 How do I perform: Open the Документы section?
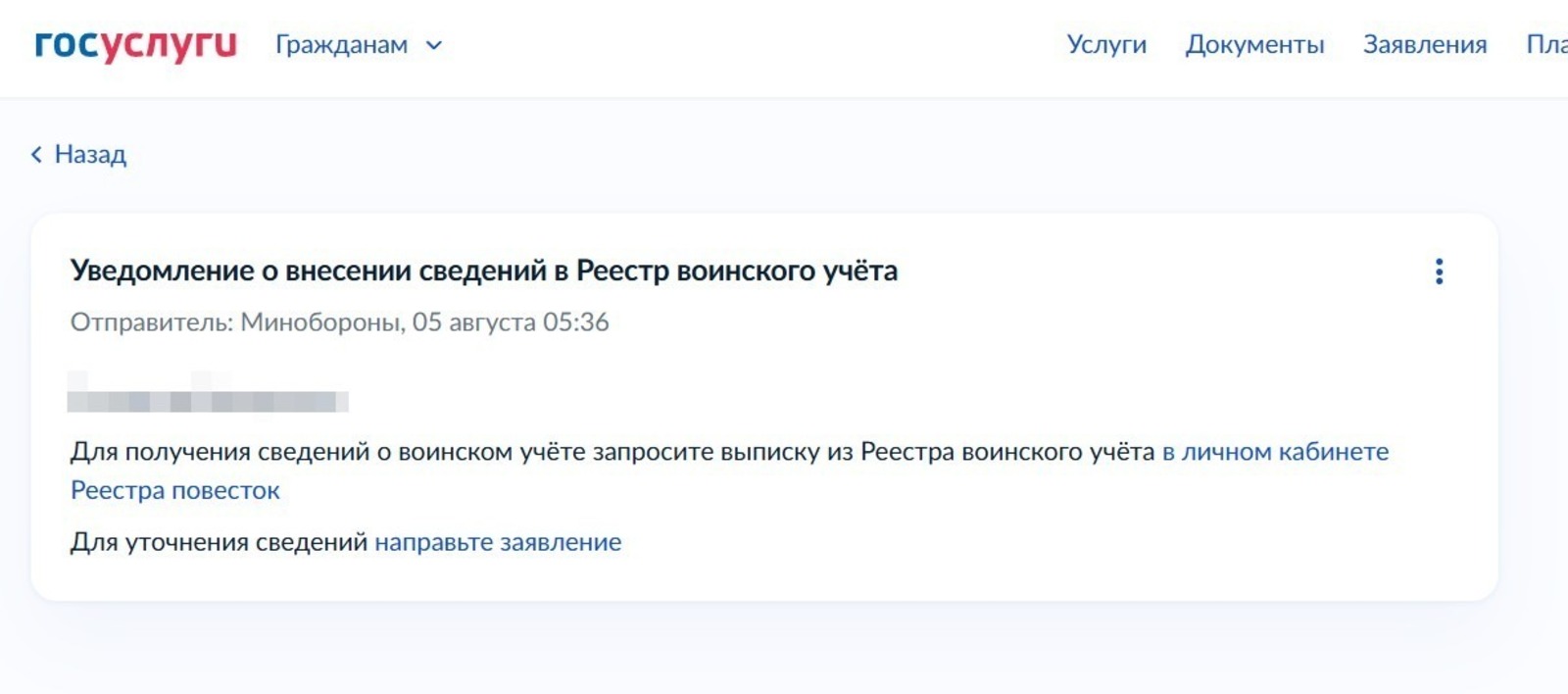[1256, 44]
